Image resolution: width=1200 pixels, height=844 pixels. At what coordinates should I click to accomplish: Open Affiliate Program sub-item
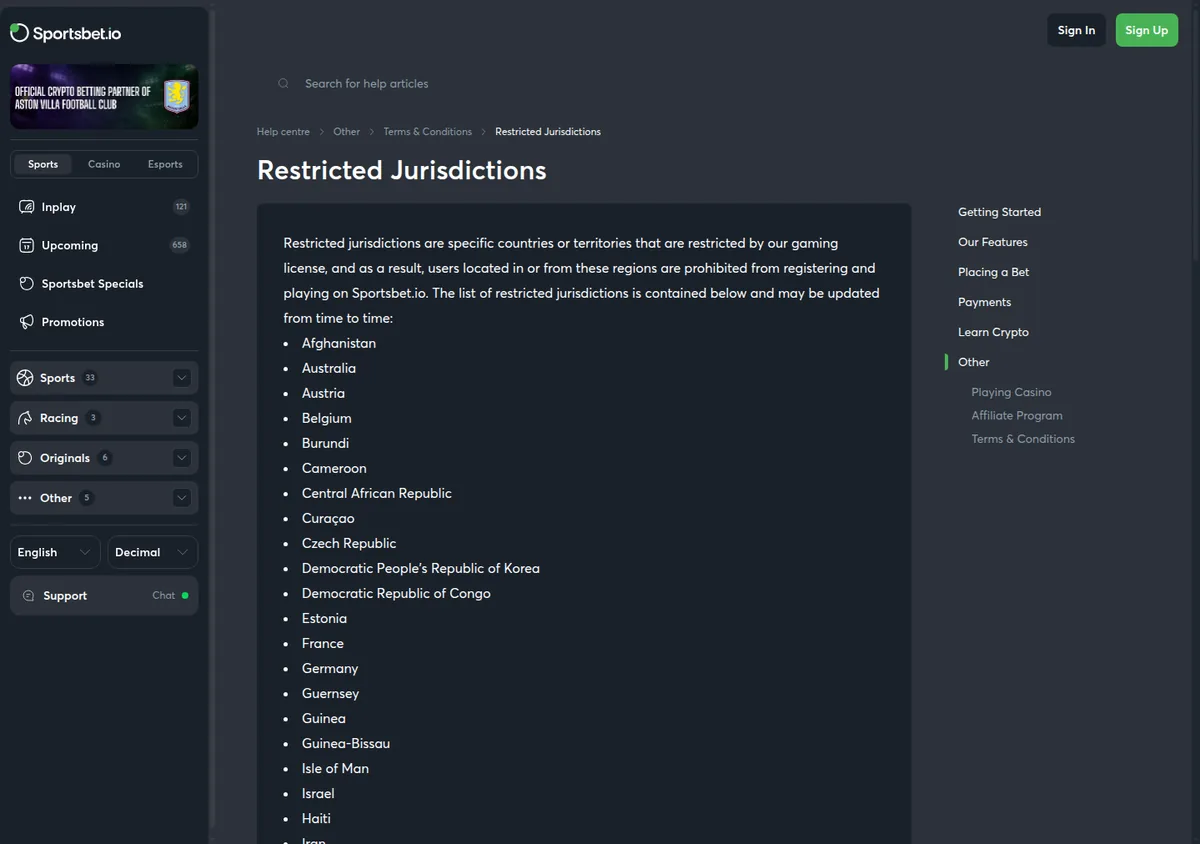(x=1017, y=415)
